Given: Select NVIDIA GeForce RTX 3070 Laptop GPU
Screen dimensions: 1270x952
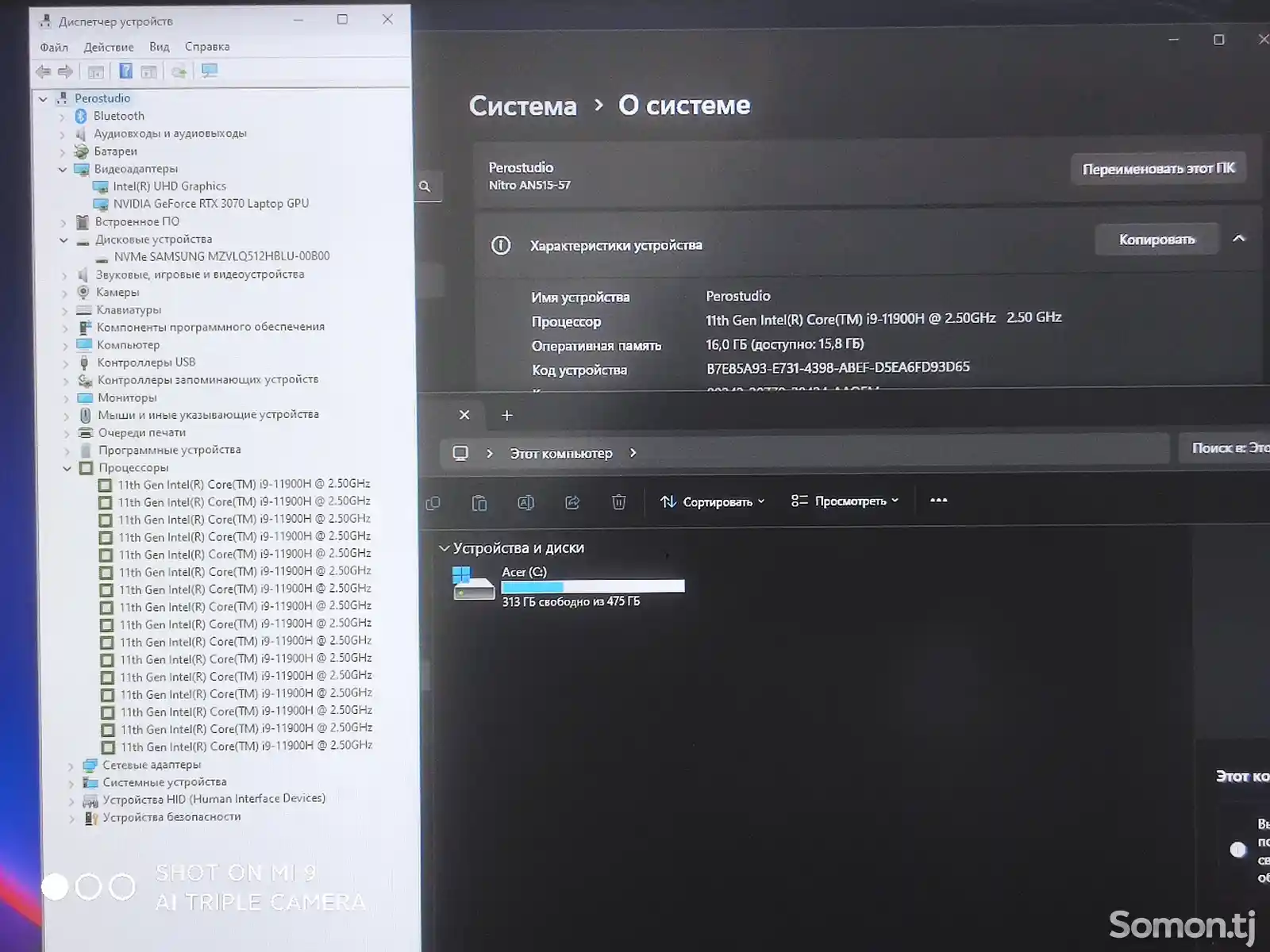Looking at the screenshot, I should coord(210,204).
